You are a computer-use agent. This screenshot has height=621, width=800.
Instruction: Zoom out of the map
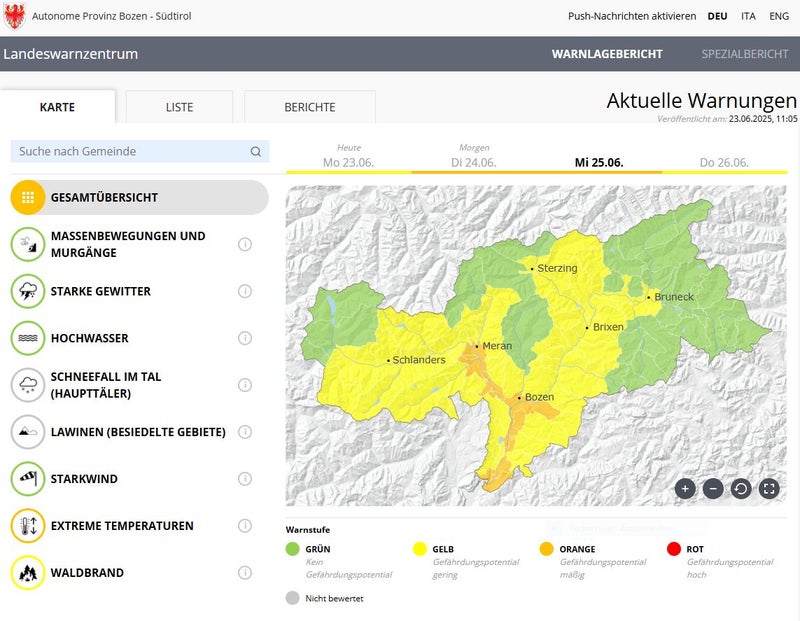pos(713,489)
